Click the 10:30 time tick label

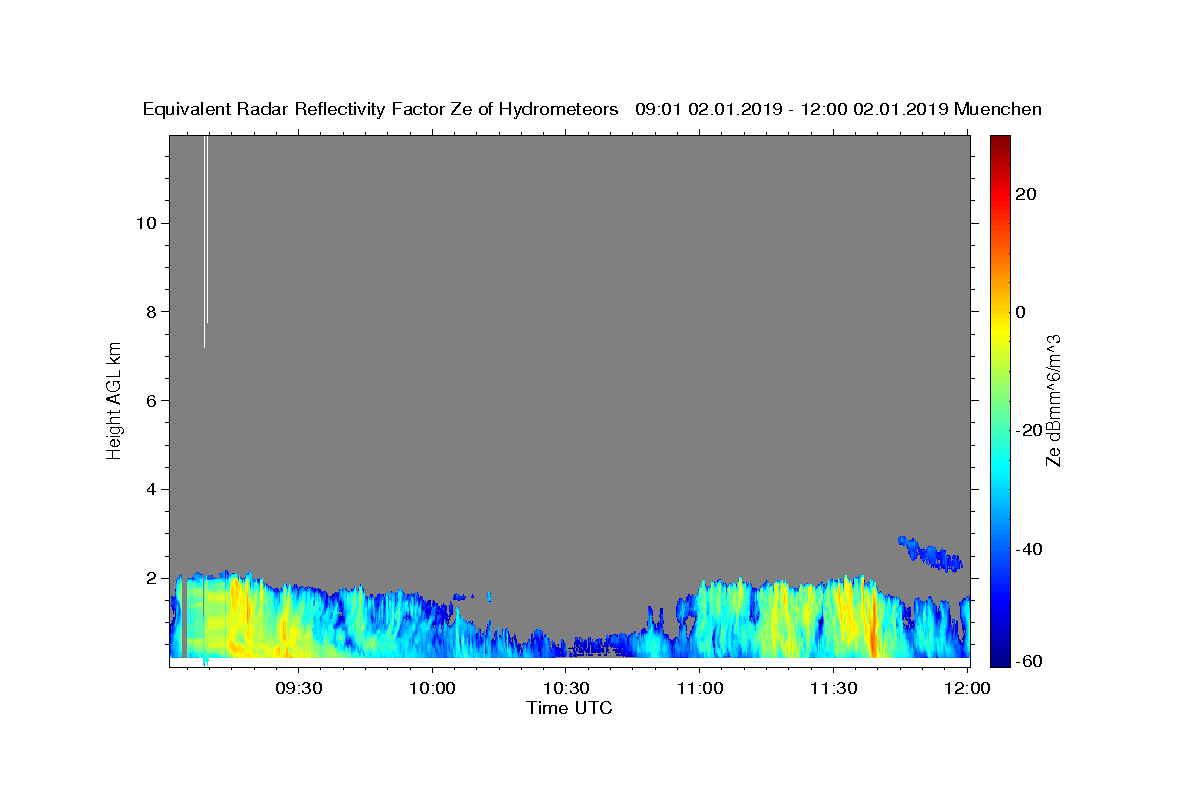click(566, 688)
